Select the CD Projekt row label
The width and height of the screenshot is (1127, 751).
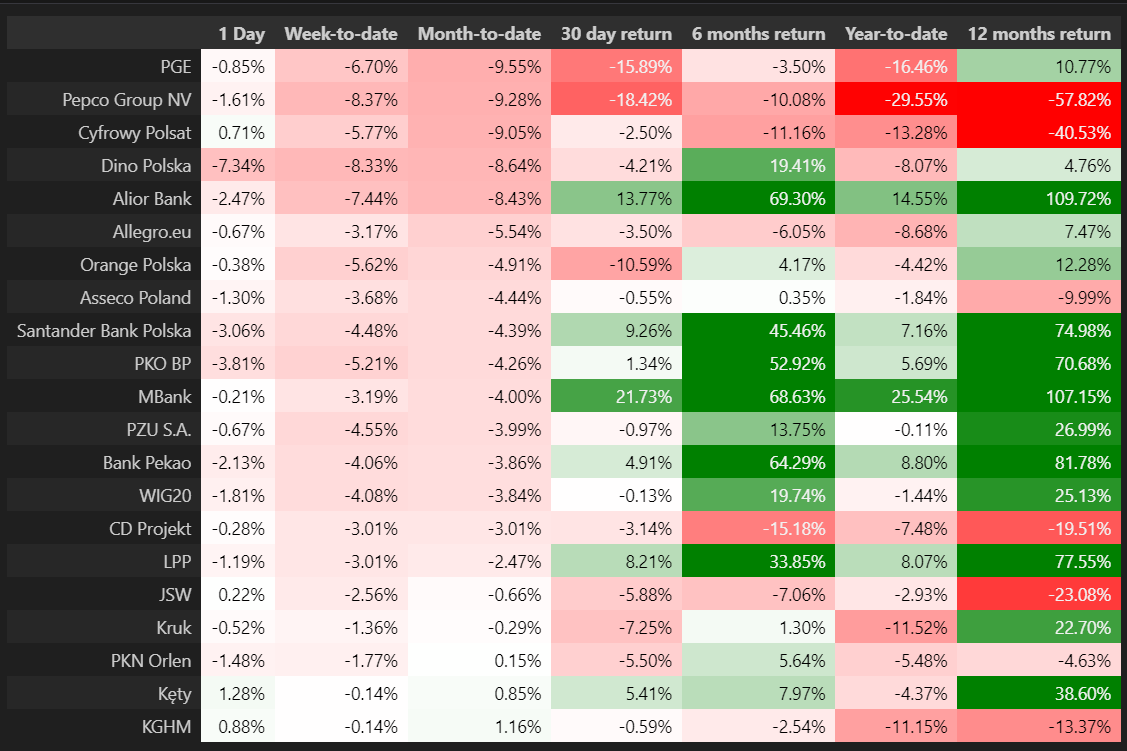click(150, 528)
